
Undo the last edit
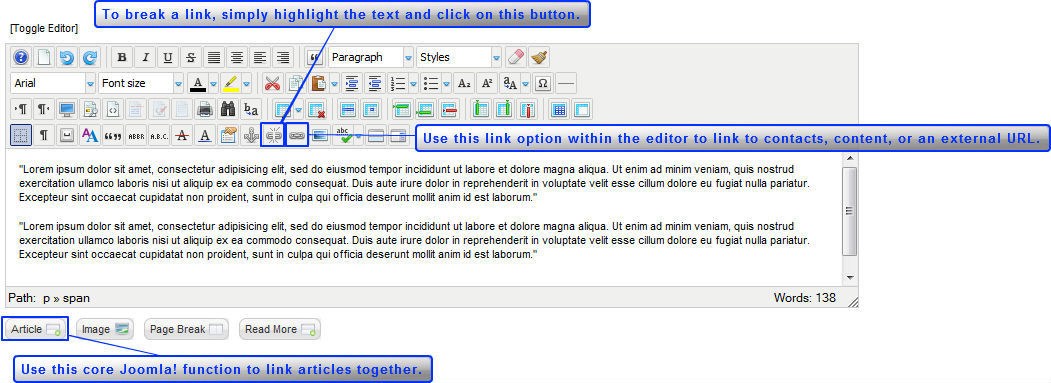pyautogui.click(x=66, y=57)
